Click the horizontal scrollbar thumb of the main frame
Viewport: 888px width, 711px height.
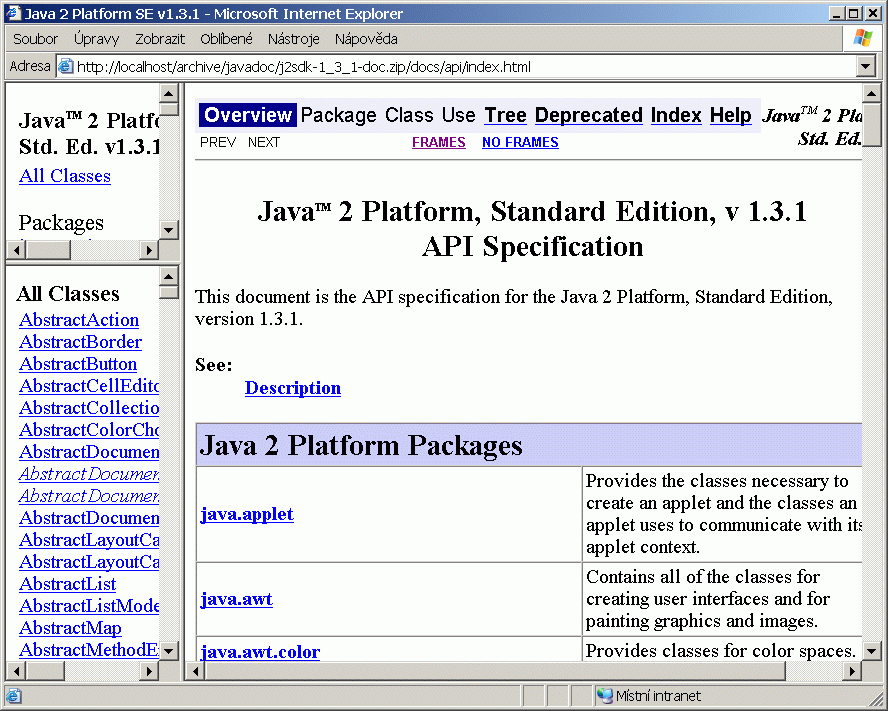pos(496,671)
